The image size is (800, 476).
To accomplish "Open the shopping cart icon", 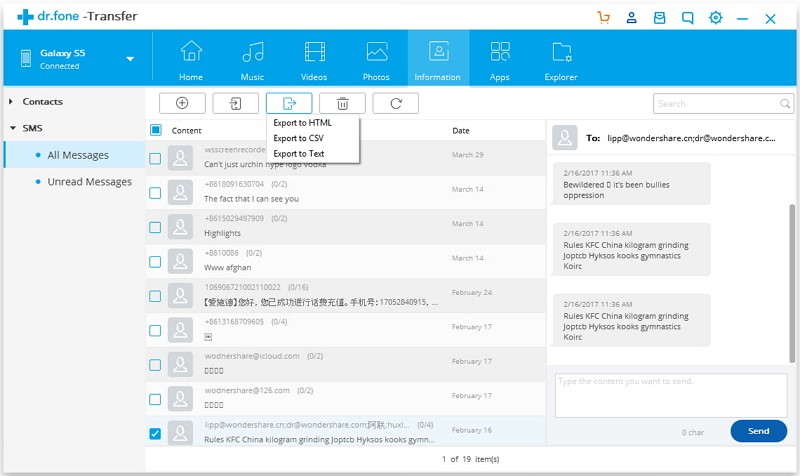I will (604, 18).
